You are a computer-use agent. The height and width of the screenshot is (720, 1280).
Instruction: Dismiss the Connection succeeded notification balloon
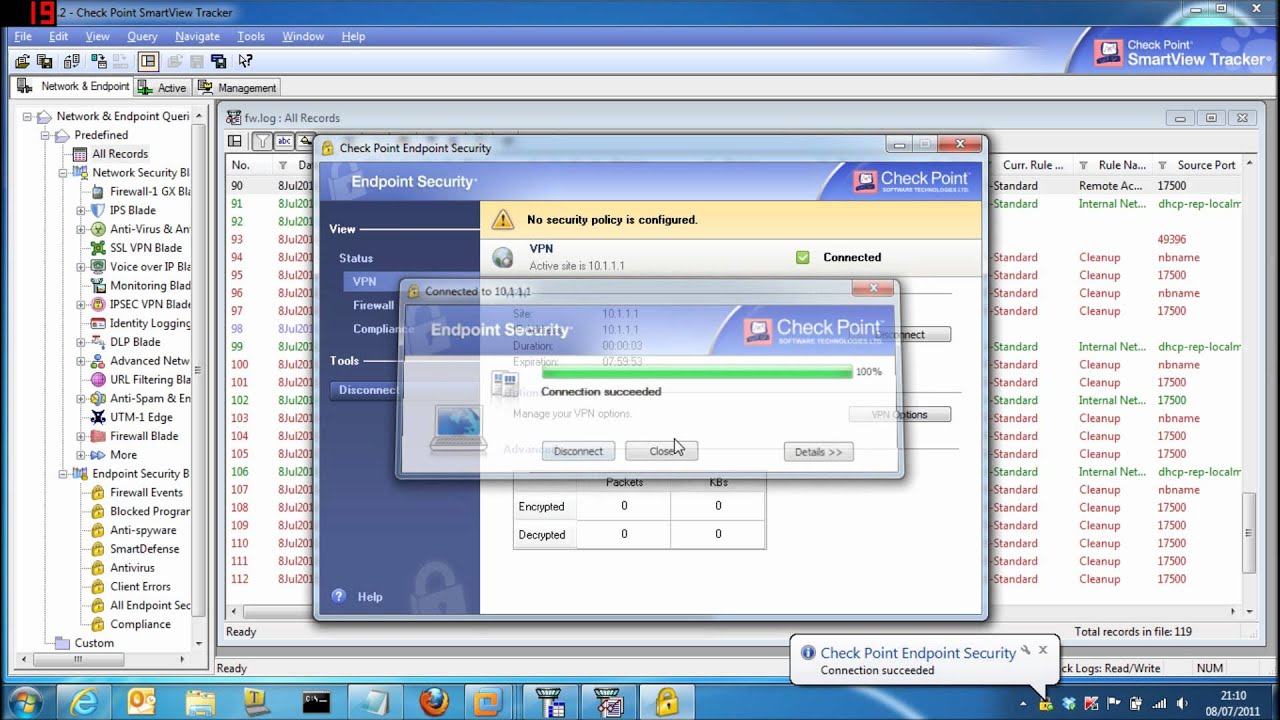pos(1043,650)
